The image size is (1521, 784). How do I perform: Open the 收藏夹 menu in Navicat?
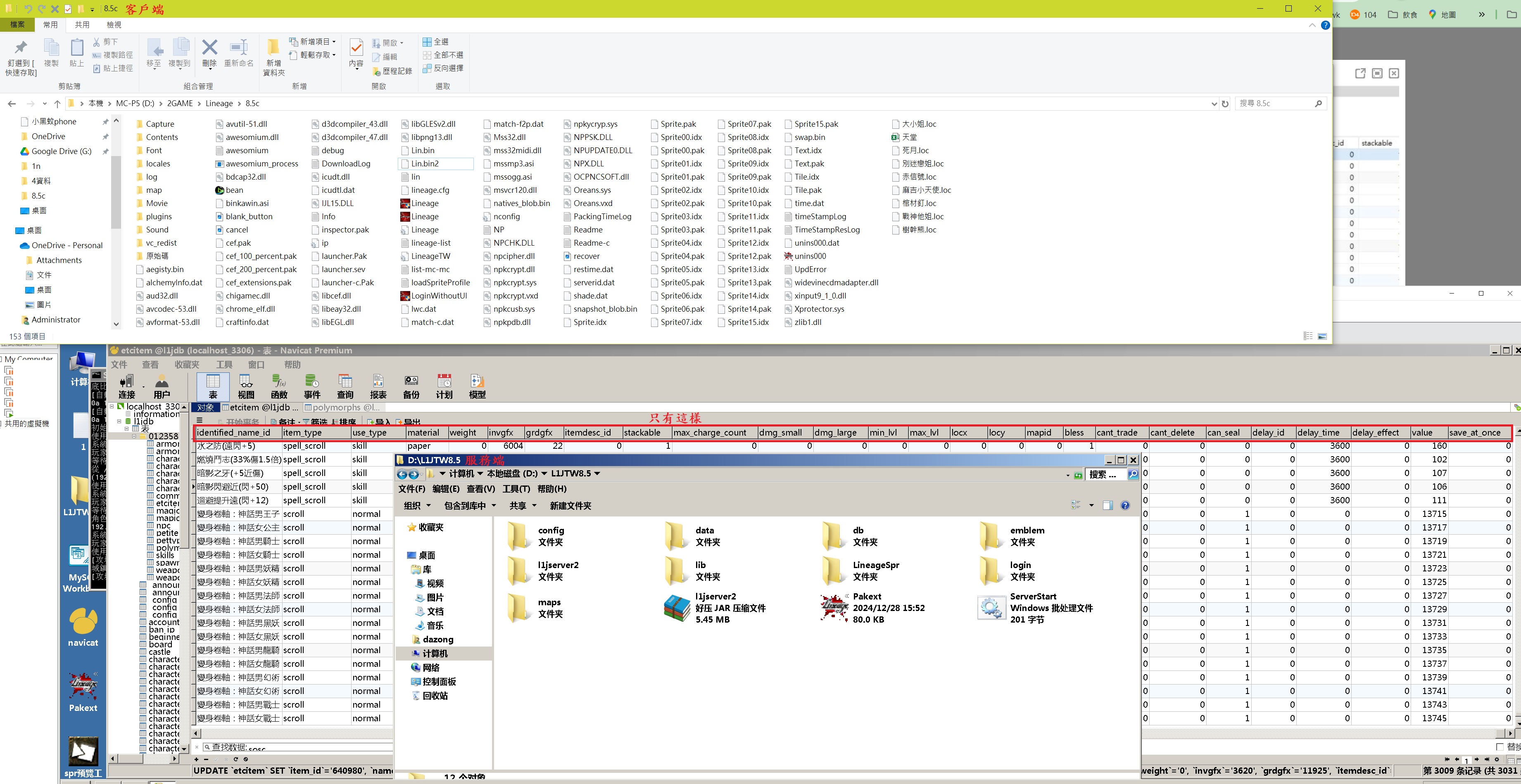(187, 365)
